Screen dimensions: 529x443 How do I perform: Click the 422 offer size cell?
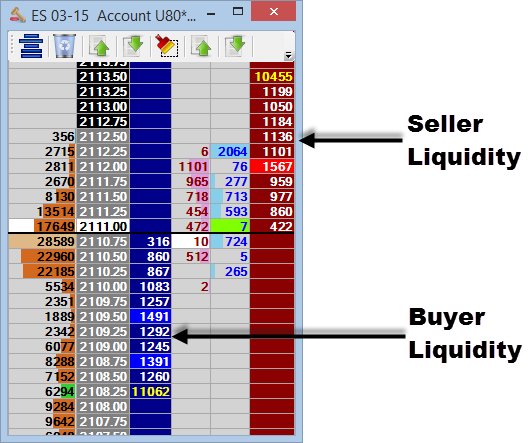coord(272,226)
